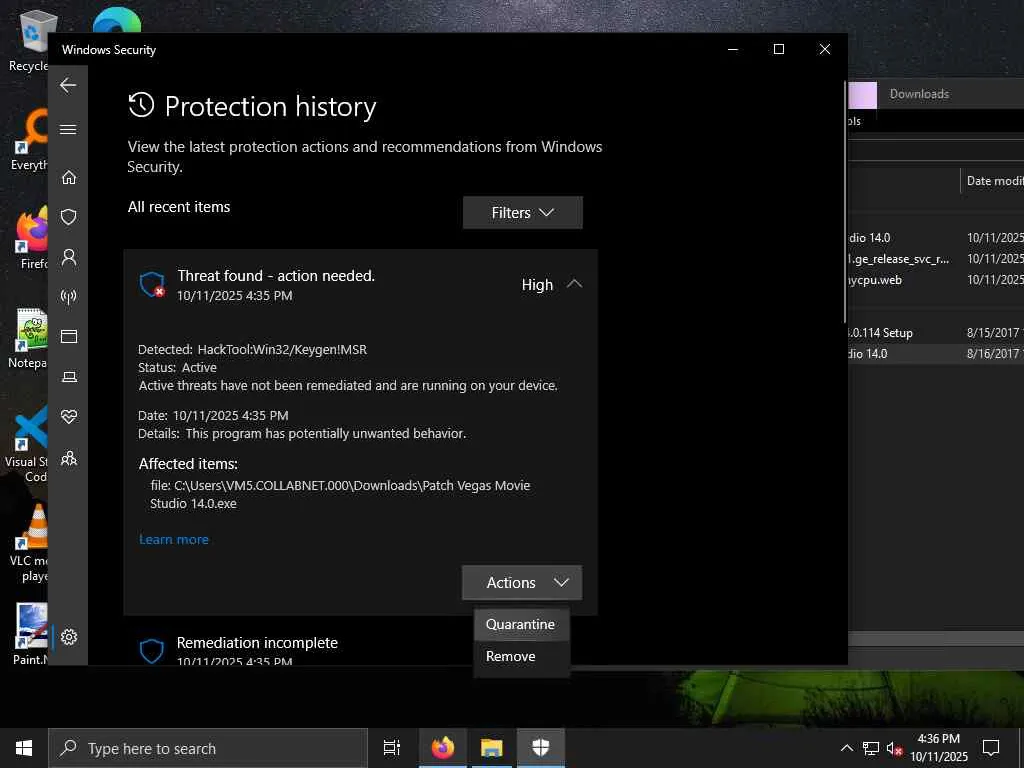The width and height of the screenshot is (1024, 768).
Task: Choose Quarantine from Actions menu
Action: point(520,624)
